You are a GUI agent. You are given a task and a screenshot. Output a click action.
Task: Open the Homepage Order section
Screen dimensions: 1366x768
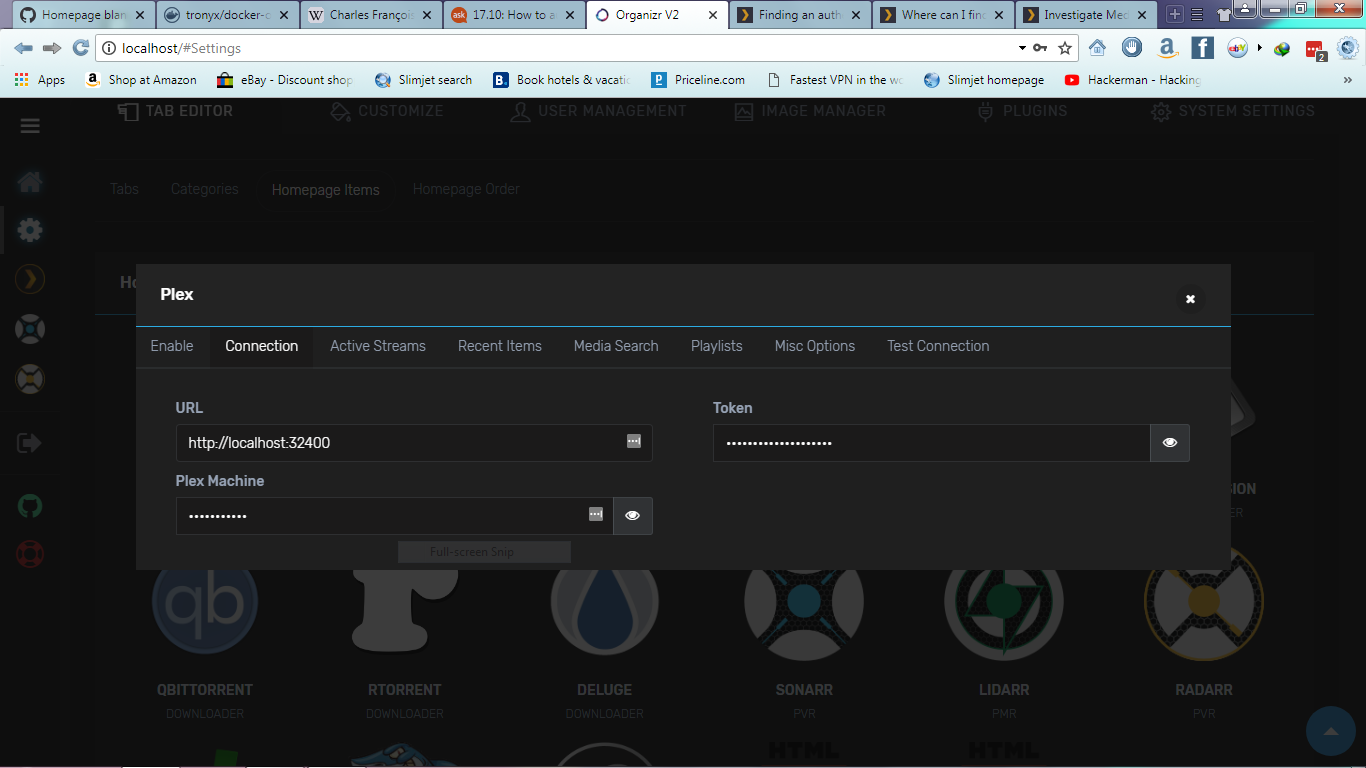(x=466, y=189)
